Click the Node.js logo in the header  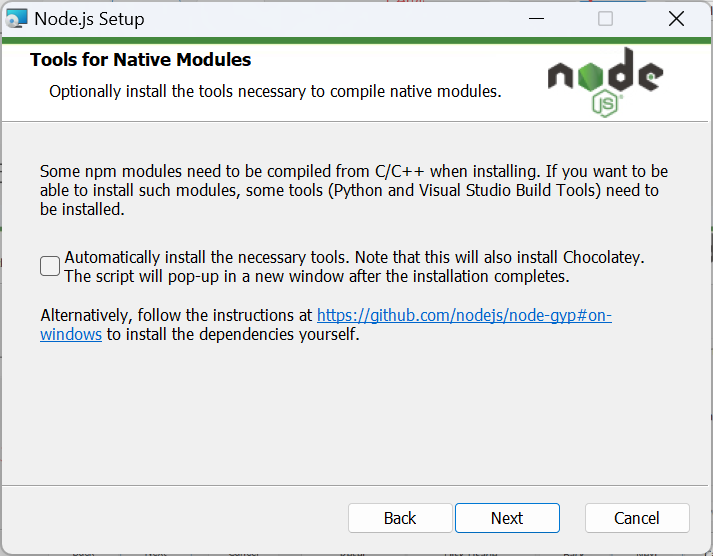605,82
